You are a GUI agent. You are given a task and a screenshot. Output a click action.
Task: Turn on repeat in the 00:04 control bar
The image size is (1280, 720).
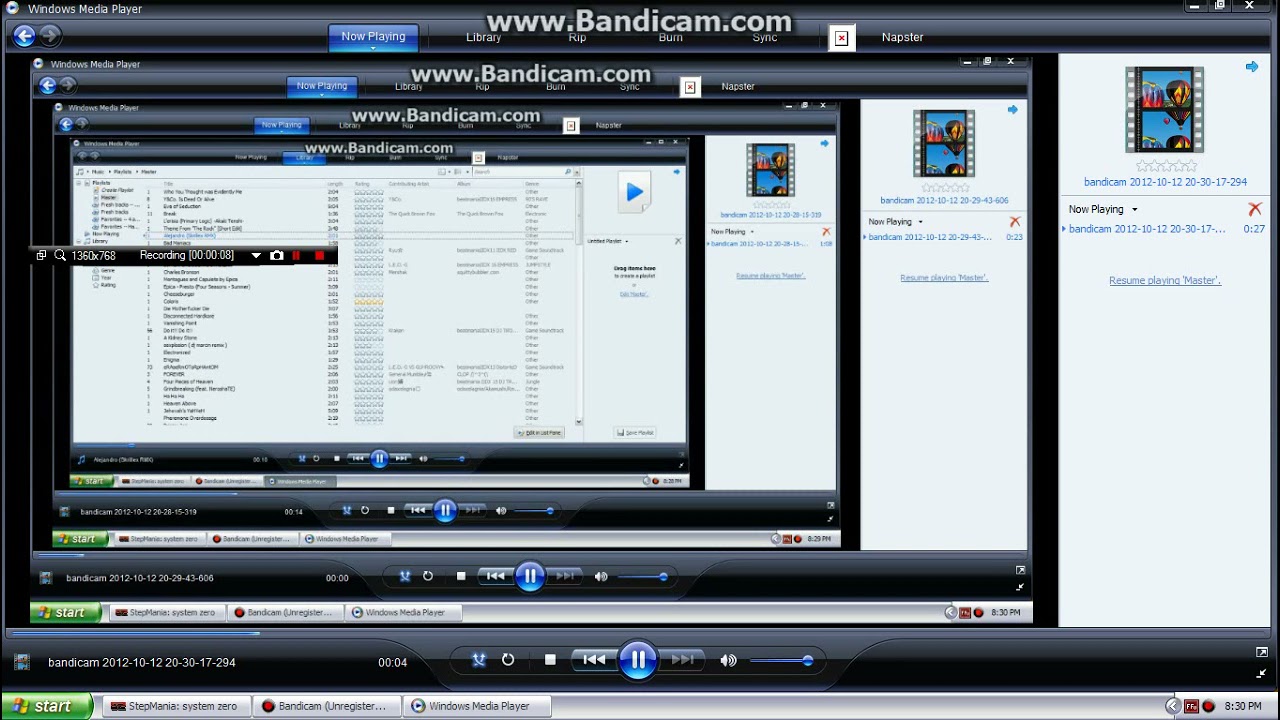(508, 660)
